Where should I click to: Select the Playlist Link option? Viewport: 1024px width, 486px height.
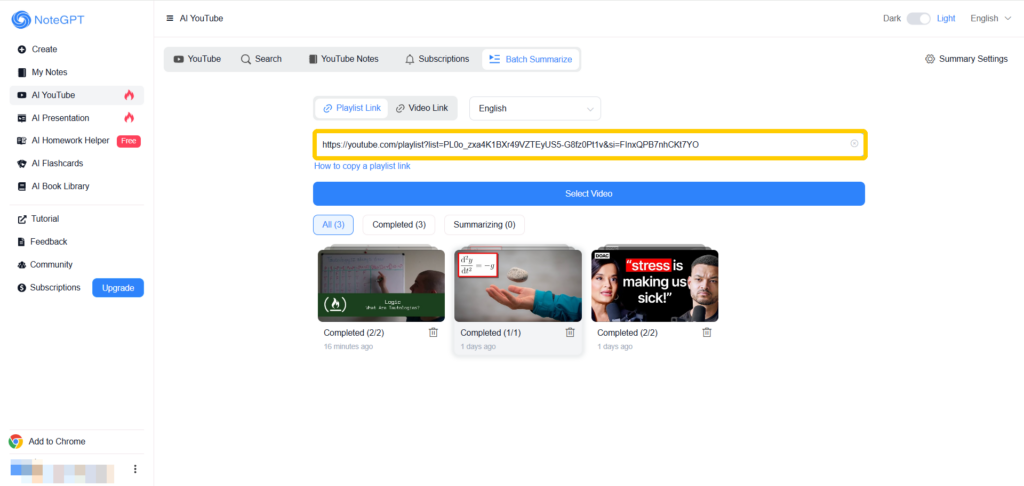click(x=352, y=108)
